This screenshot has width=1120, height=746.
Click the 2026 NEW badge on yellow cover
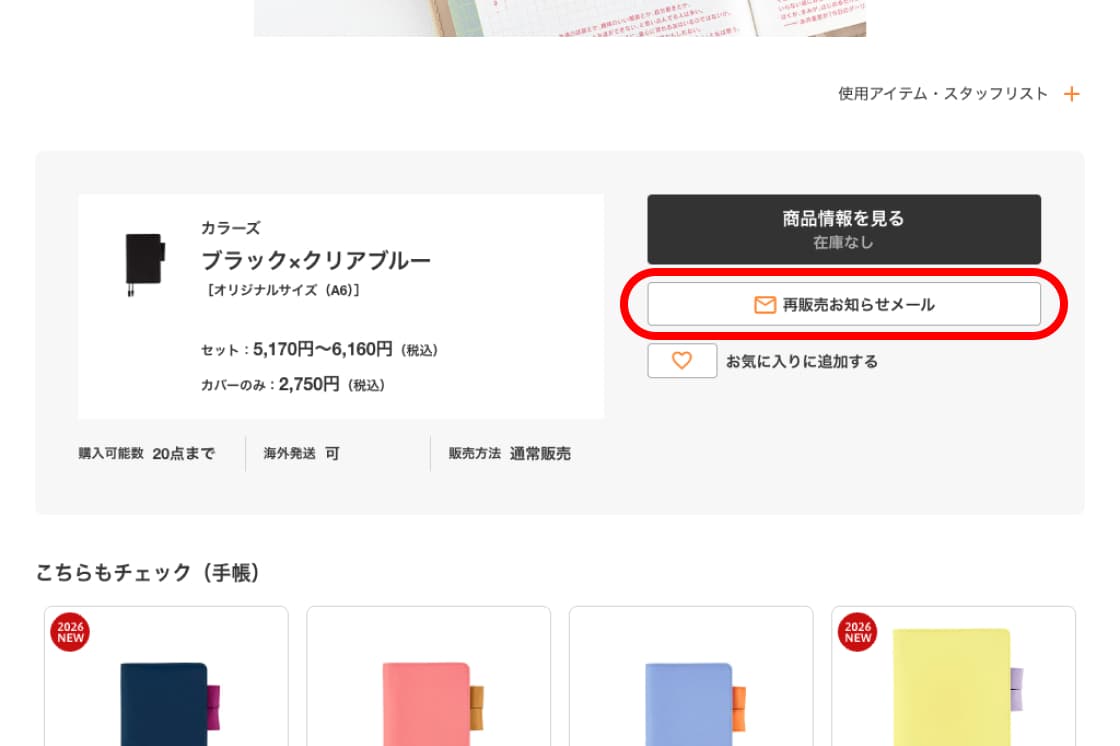857,632
